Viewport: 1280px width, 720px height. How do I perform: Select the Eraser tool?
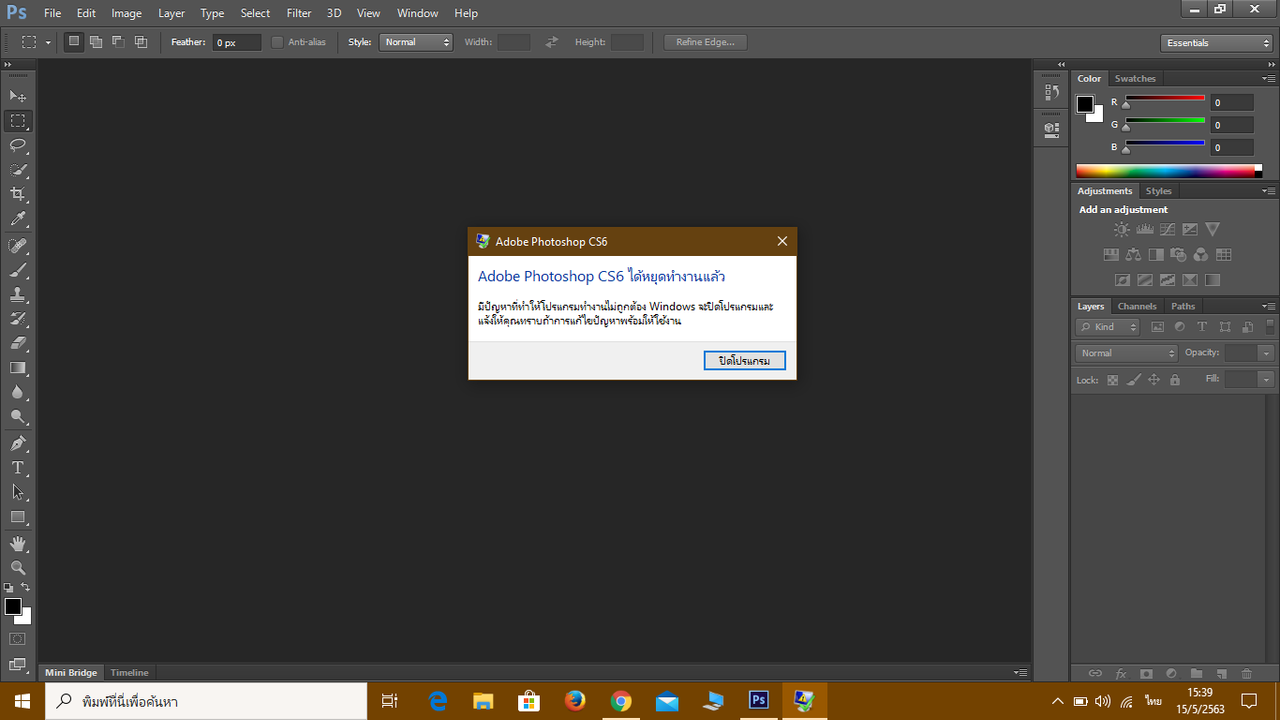click(x=18, y=343)
